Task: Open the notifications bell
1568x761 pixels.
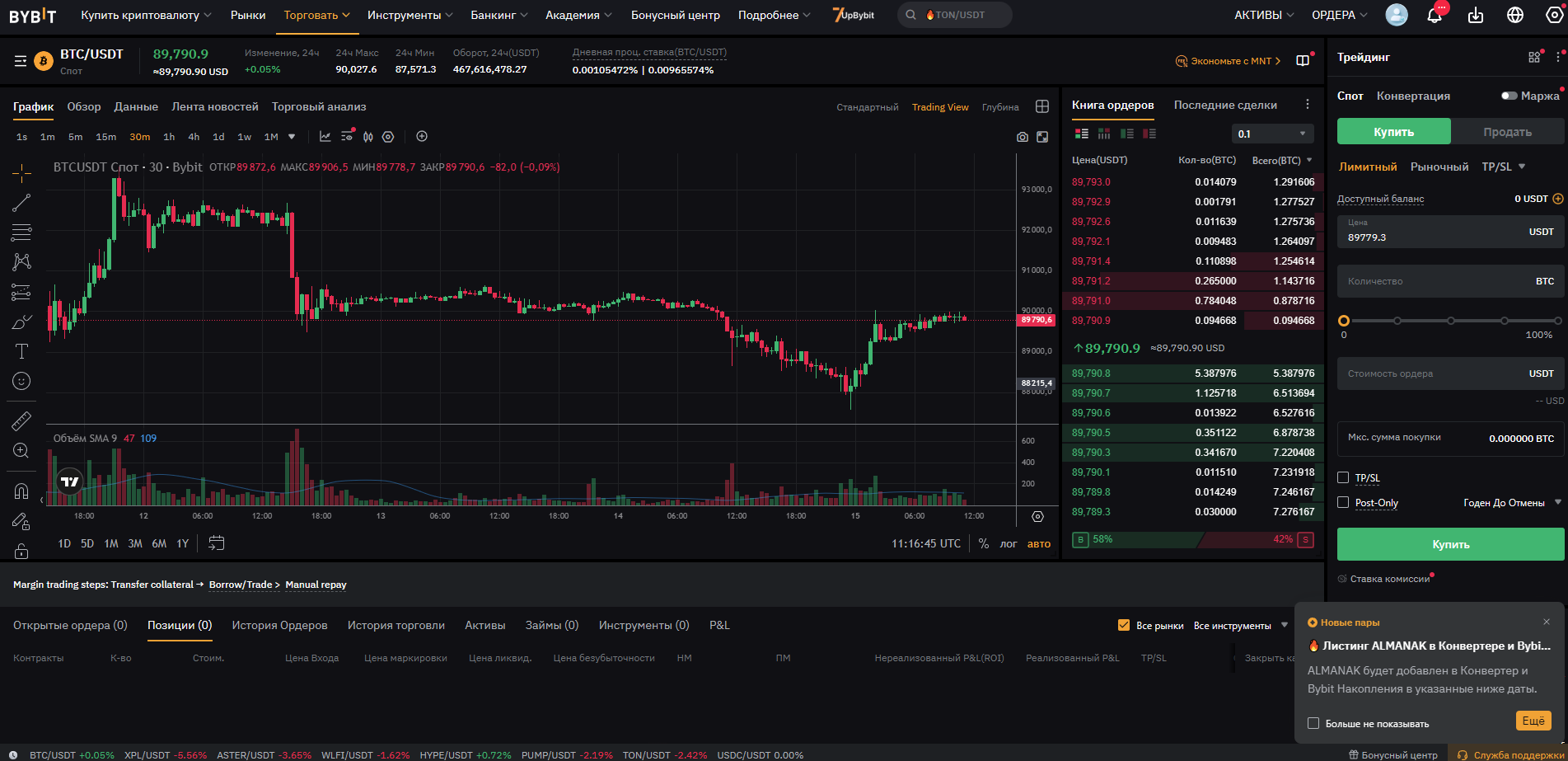Action: (1435, 15)
